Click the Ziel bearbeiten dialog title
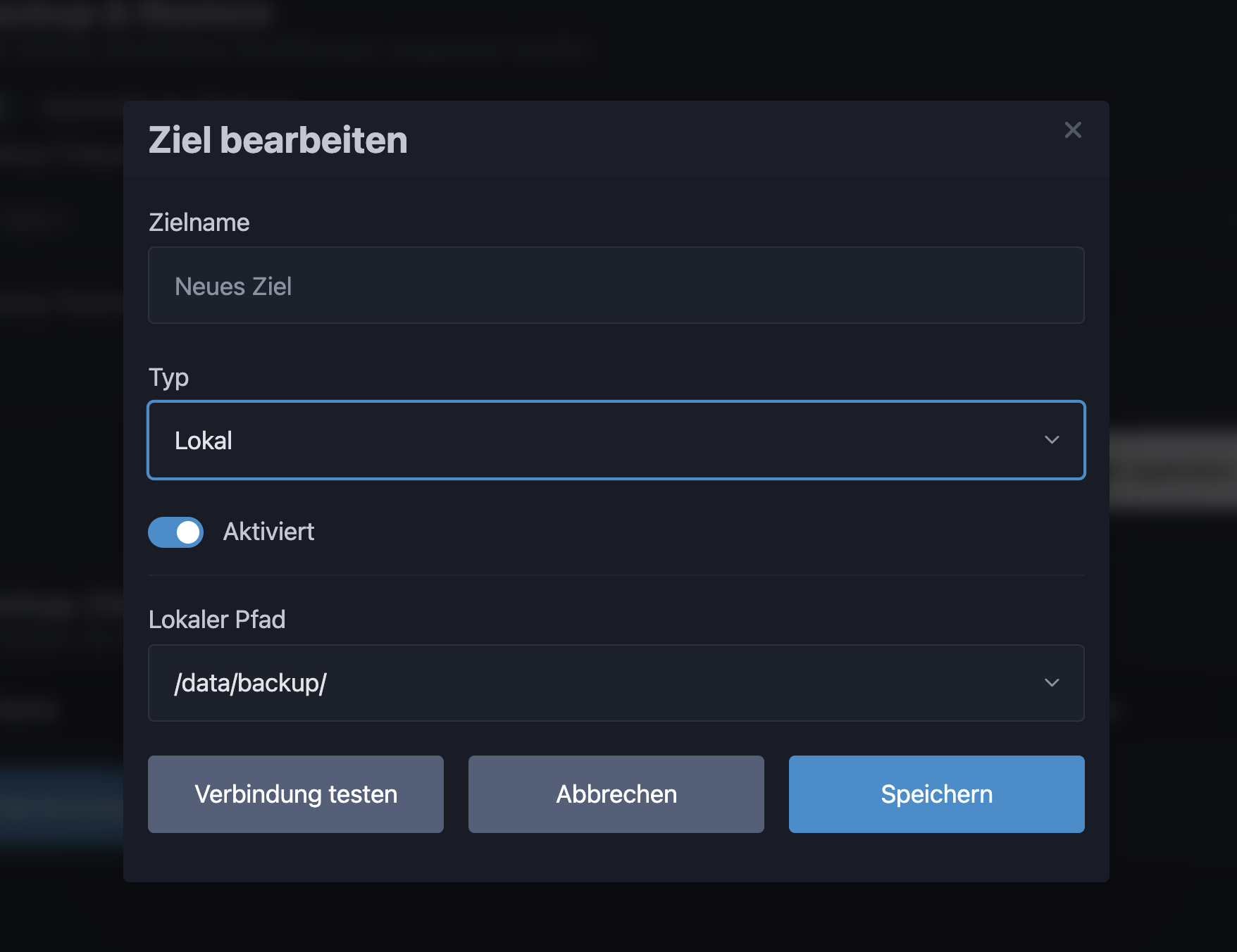The height and width of the screenshot is (952, 1237). pos(277,139)
